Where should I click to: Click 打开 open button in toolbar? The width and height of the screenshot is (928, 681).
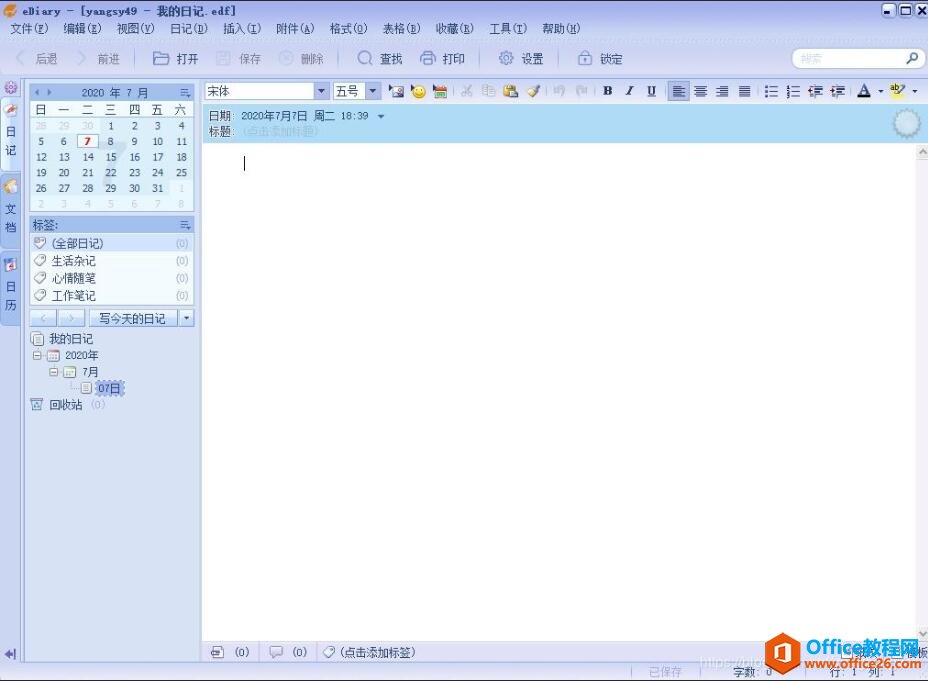tap(175, 59)
